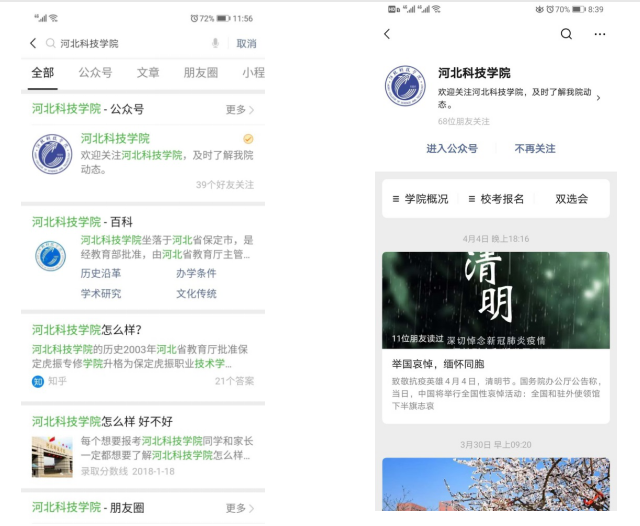640x526 pixels.
Task: Tap the 知乎 source icon
Action: coord(38,382)
